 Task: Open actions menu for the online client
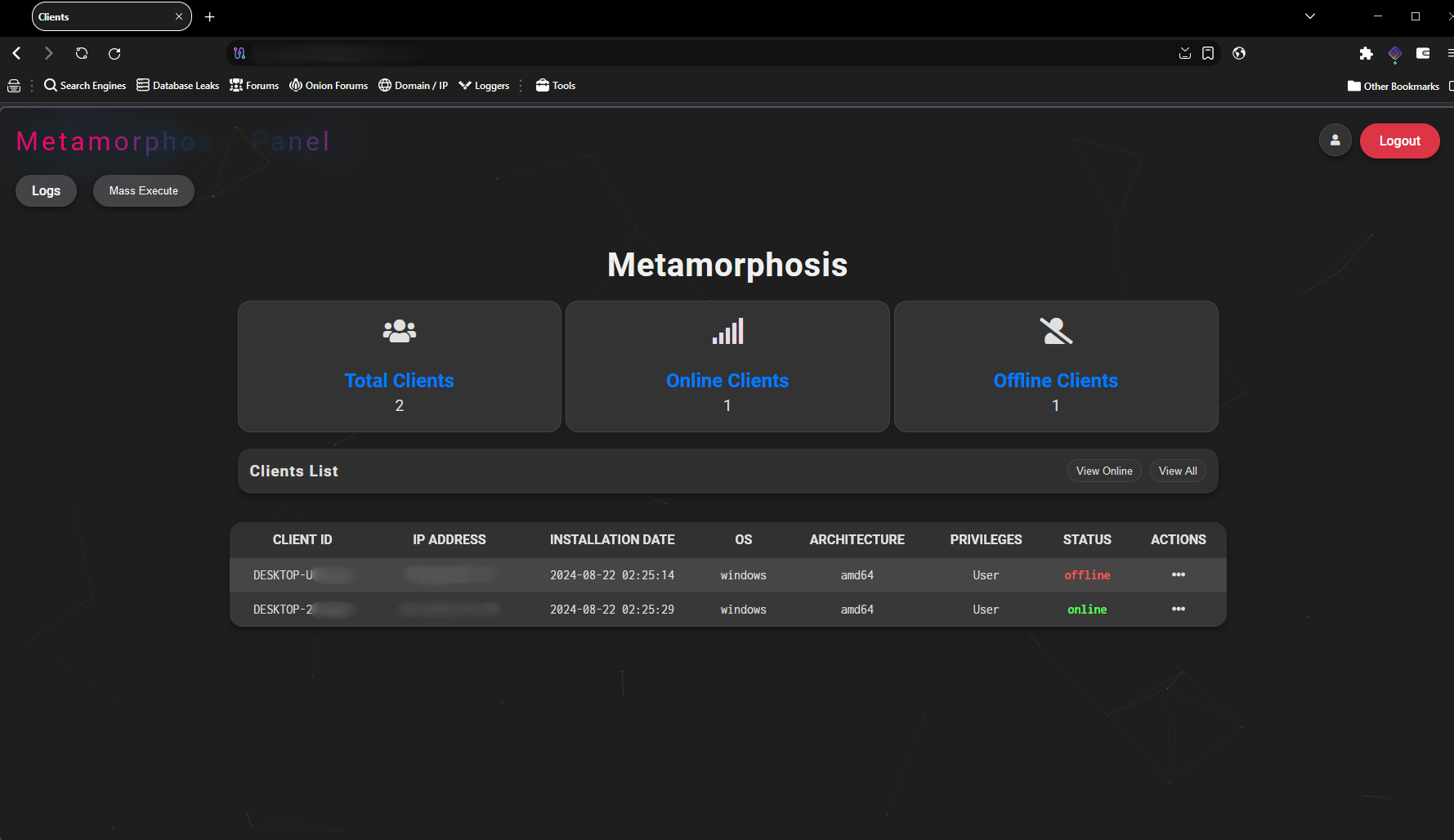pos(1178,609)
